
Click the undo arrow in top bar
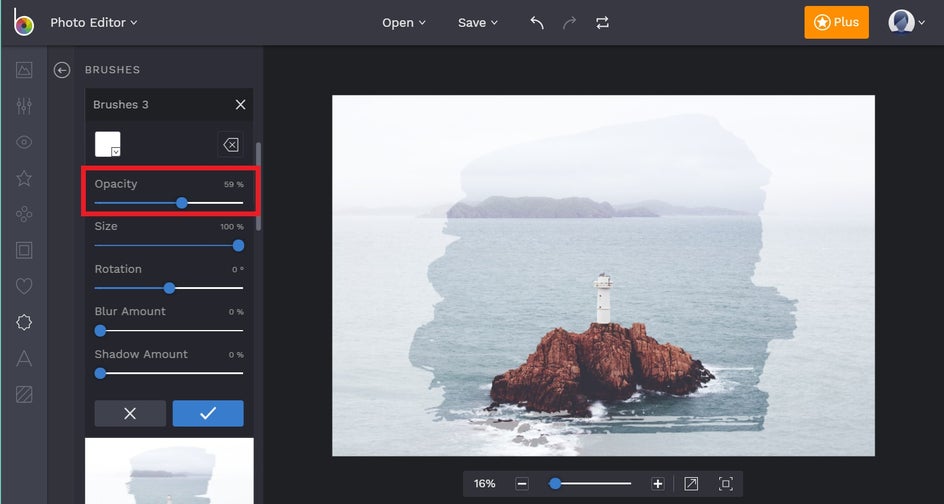[537, 23]
